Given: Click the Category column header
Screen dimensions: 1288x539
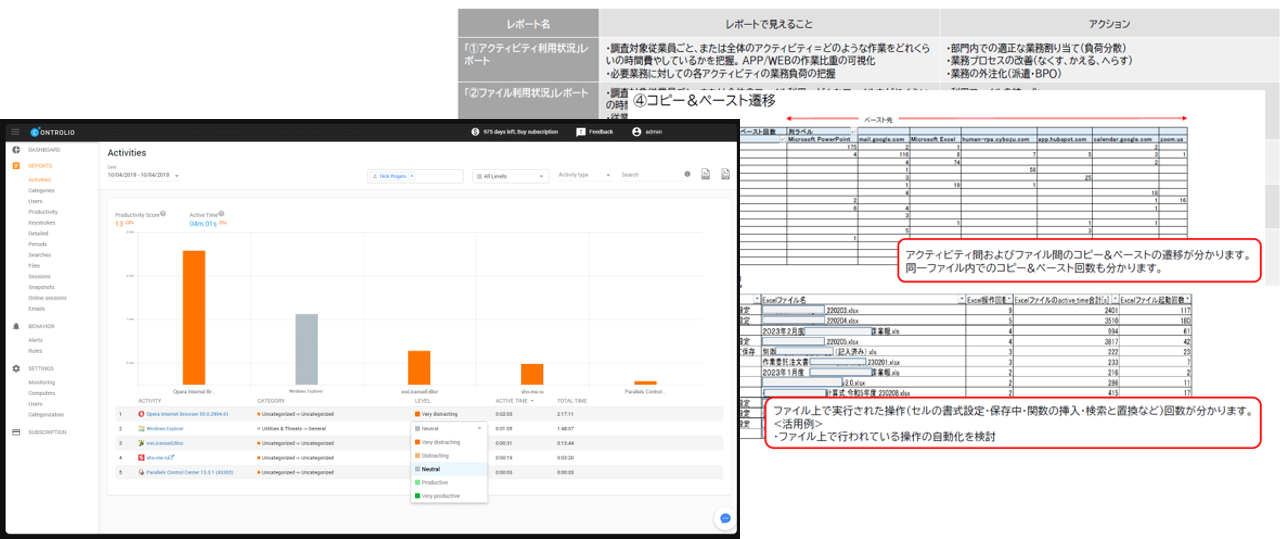Looking at the screenshot, I should [x=271, y=400].
